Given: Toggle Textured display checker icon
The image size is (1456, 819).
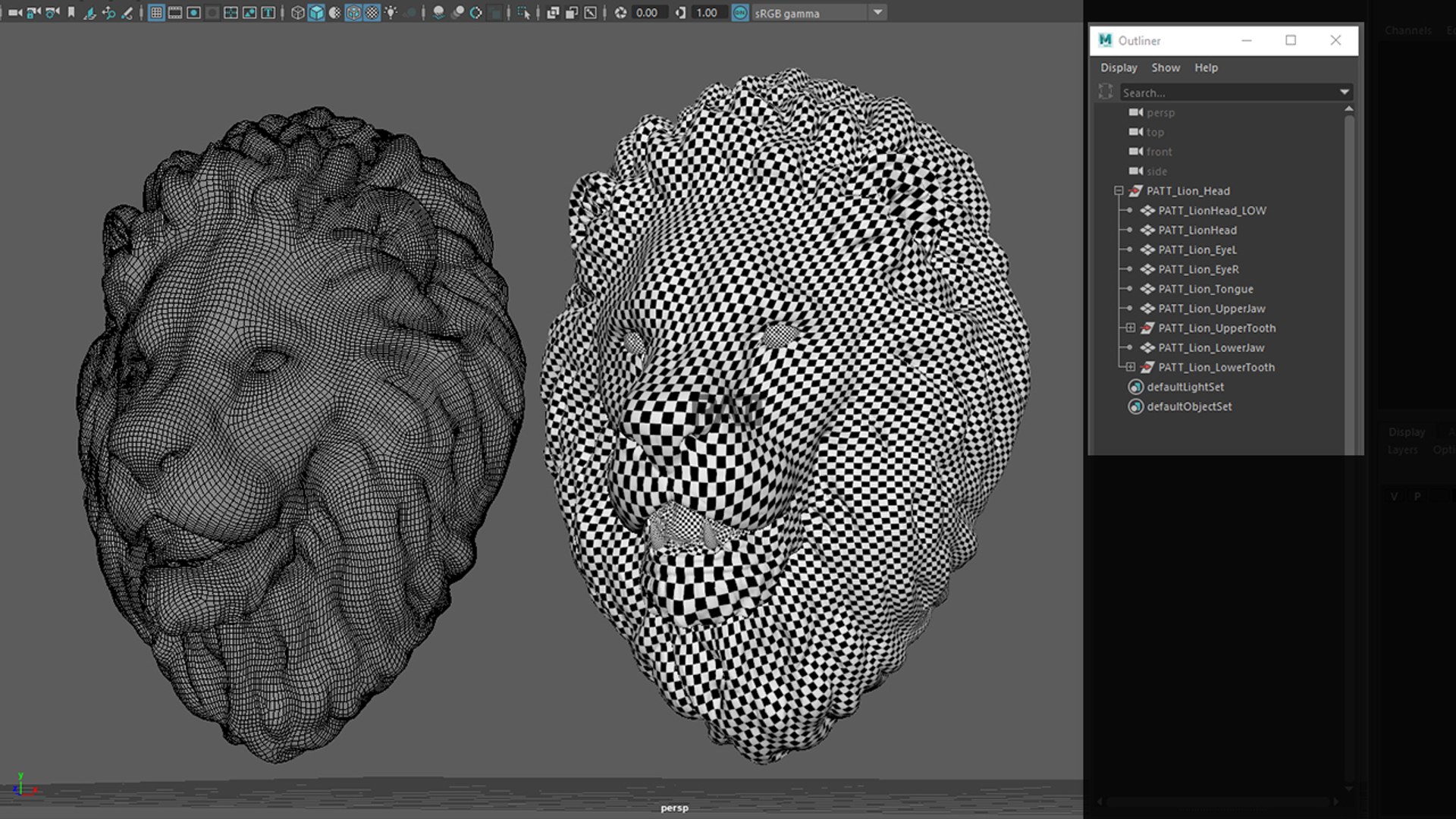Looking at the screenshot, I should pos(372,13).
